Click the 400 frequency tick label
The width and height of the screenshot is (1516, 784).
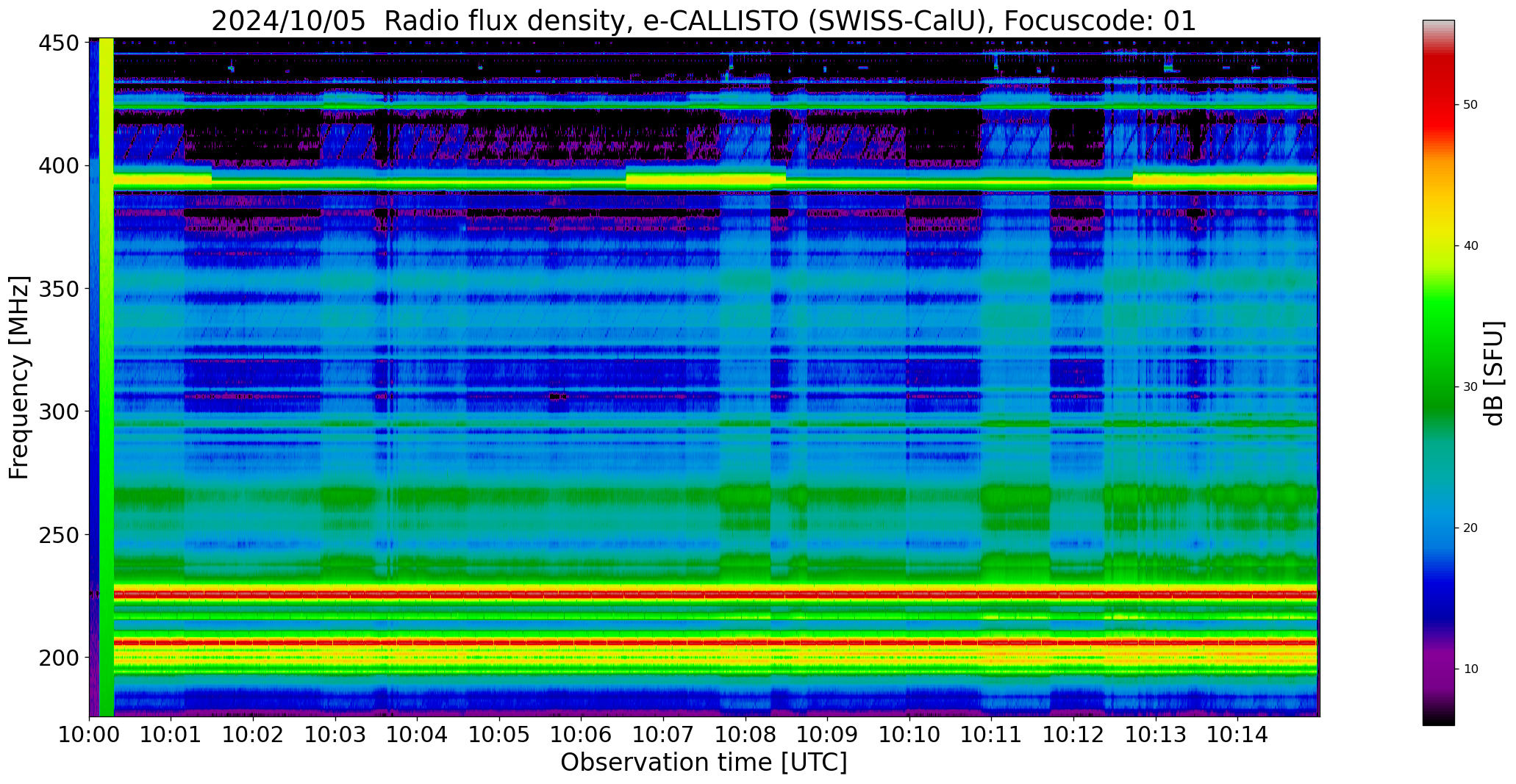click(x=59, y=166)
